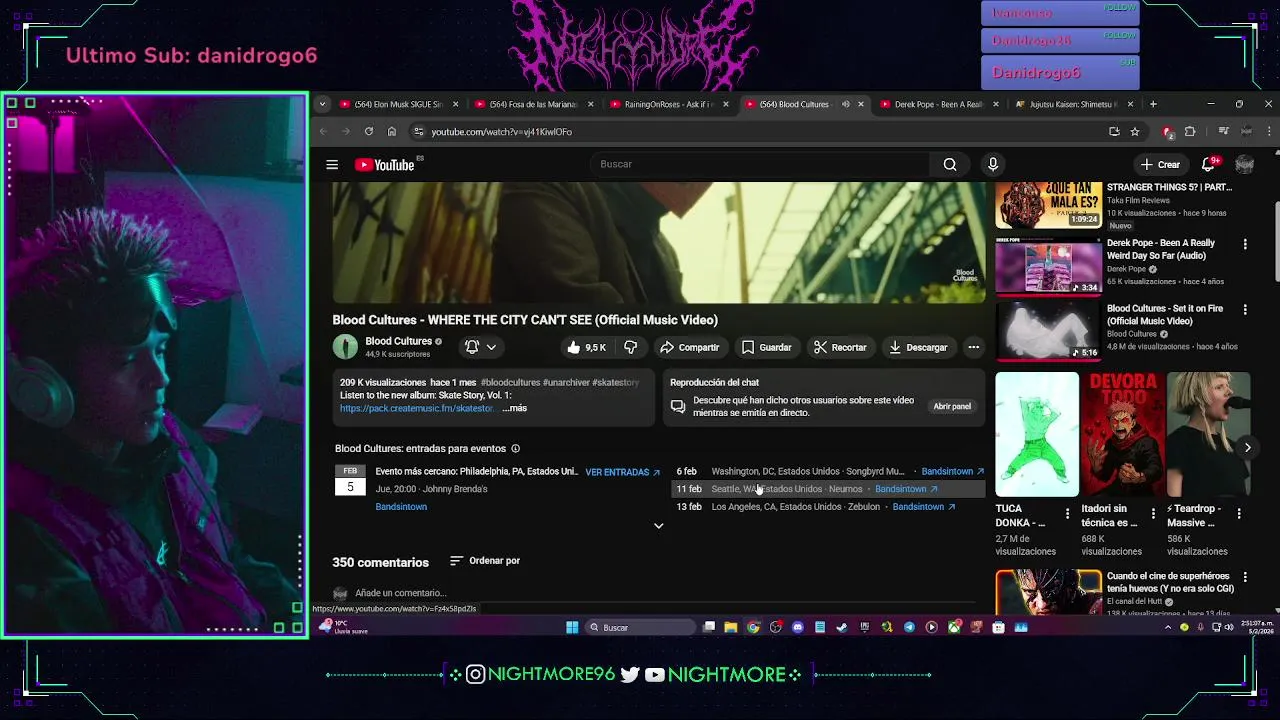This screenshot has height=720, width=1280.
Task: Switch to the Elon Musk SIGUE tab
Action: pos(397,104)
